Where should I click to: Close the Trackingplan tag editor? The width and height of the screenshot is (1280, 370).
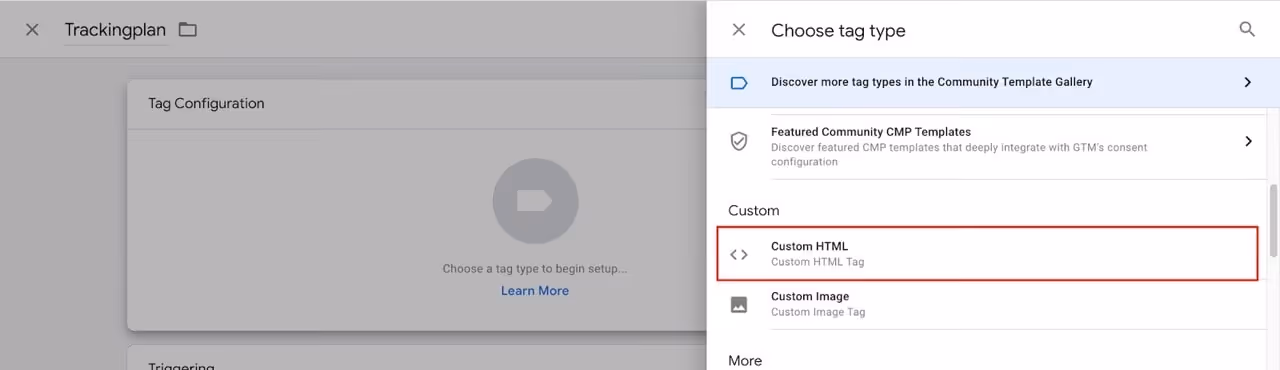coord(32,29)
